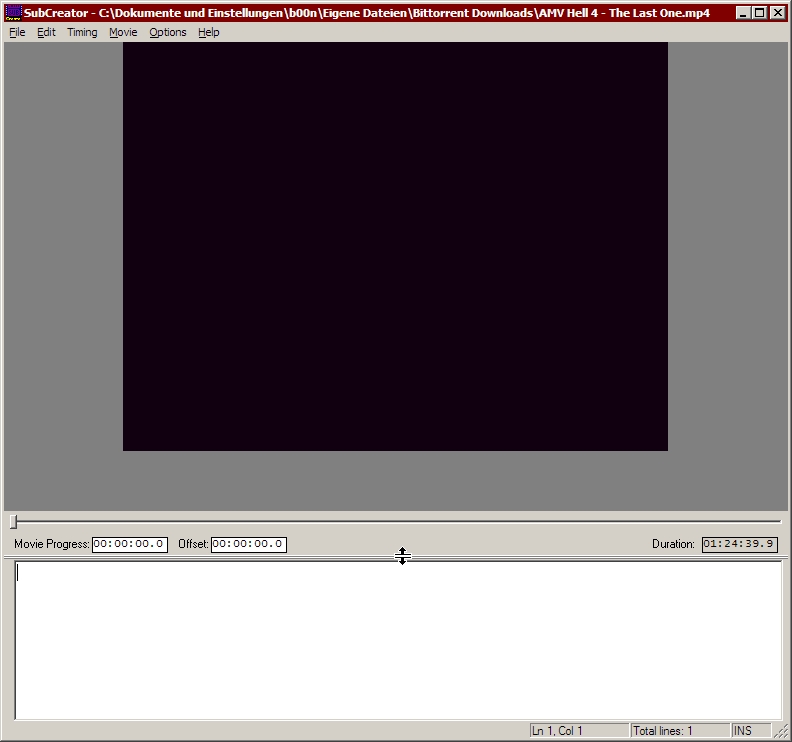
Task: Click the black video preview area
Action: click(395, 246)
